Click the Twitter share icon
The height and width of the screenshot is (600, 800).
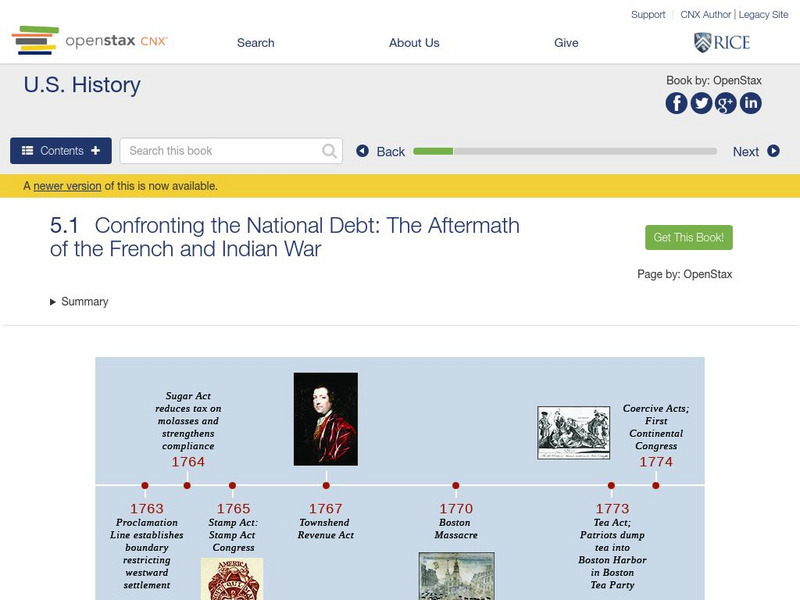point(701,103)
